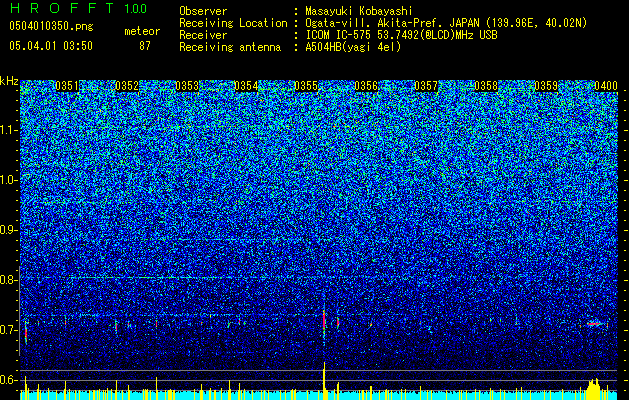Image resolution: width=629 pixels, height=400 pixels.
Task: Click the 0.6 kHz axis label
Action: click(8, 380)
